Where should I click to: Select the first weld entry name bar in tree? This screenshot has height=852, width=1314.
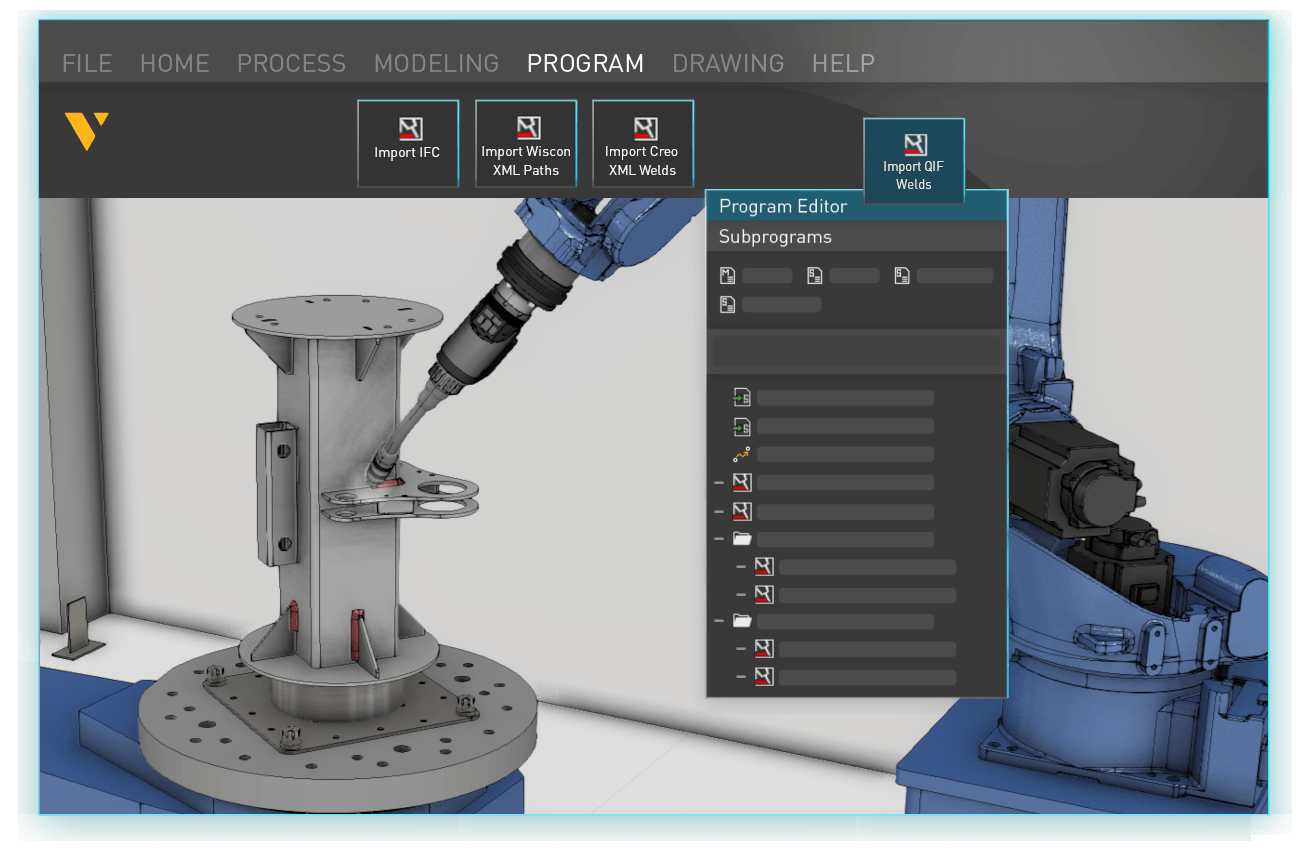tap(845, 482)
